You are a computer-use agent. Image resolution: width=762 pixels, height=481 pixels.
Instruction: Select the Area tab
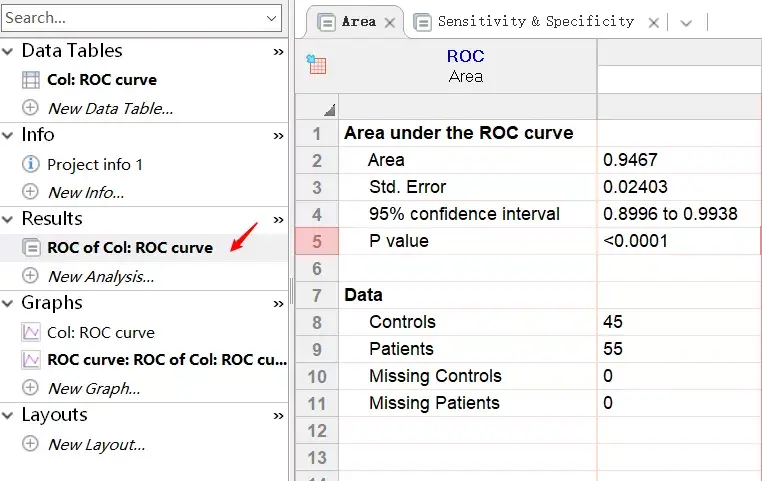point(358,21)
